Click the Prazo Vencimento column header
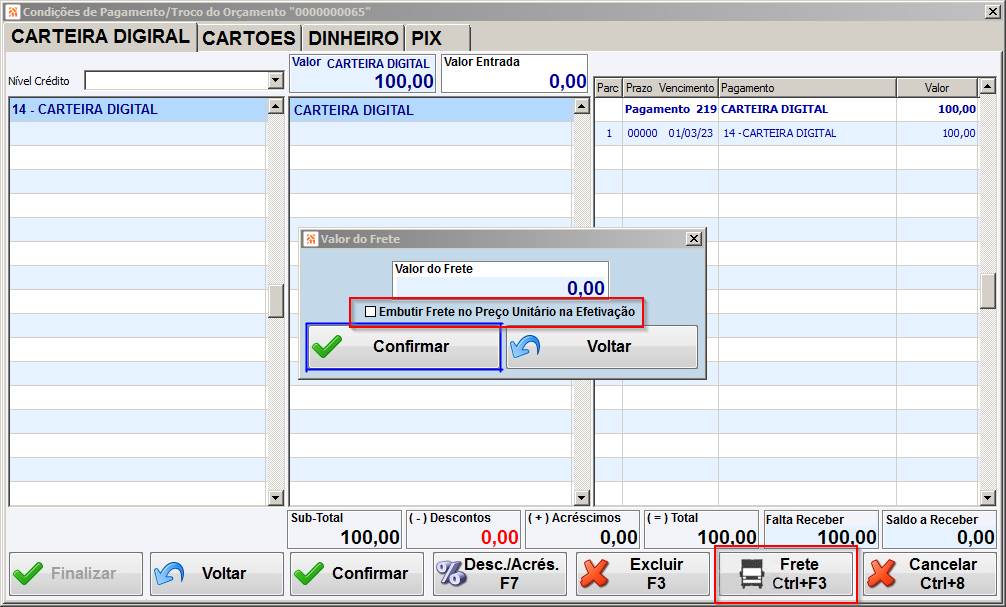This screenshot has height=607, width=1006. click(x=670, y=87)
